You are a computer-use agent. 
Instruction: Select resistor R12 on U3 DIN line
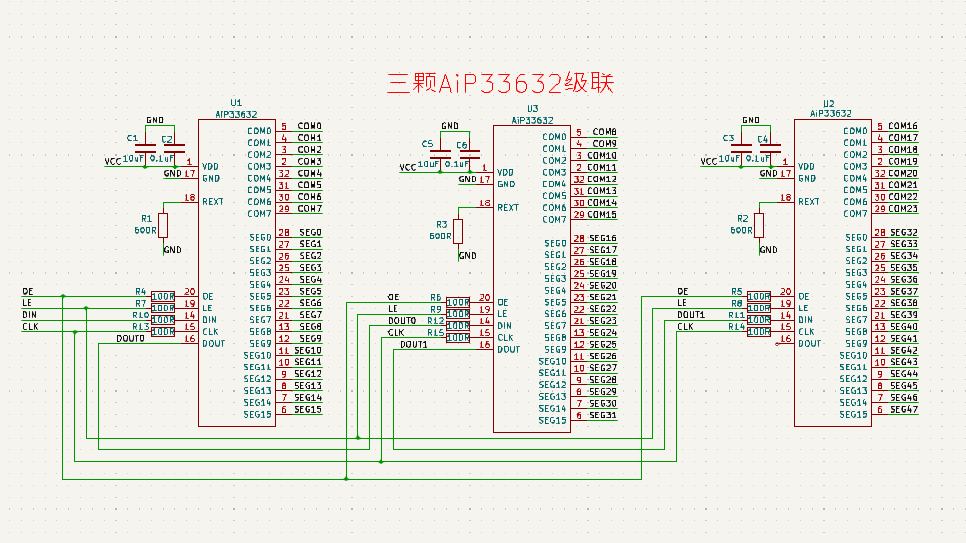click(x=458, y=326)
